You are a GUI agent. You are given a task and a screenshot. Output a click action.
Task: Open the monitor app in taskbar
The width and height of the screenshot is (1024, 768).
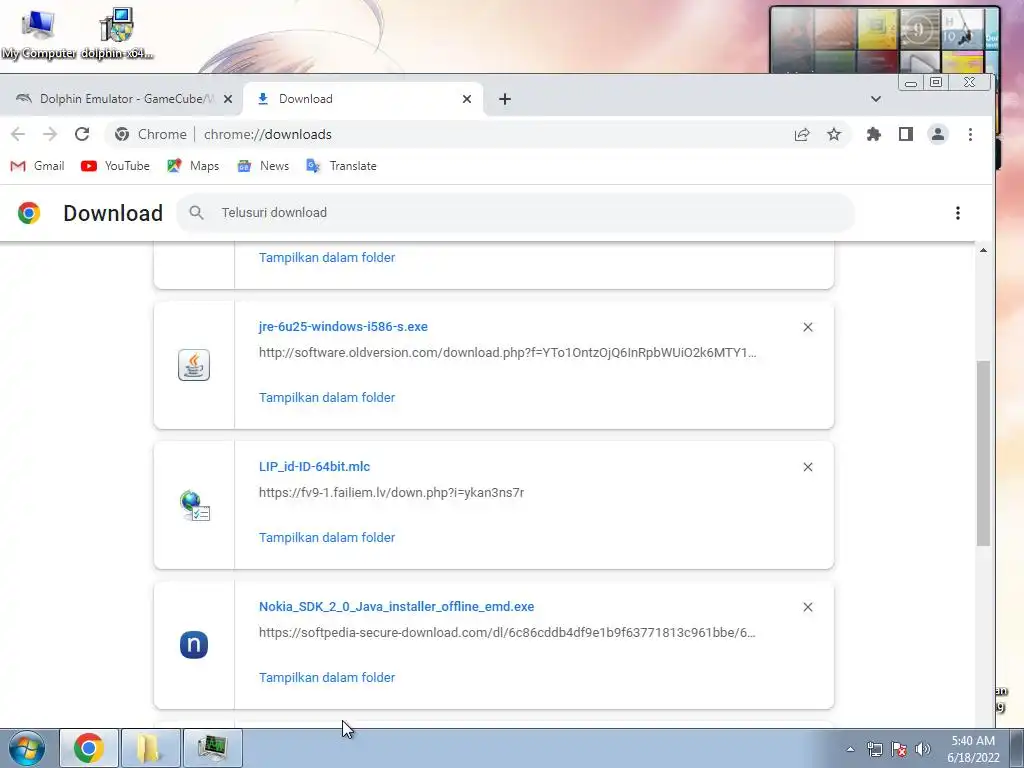tap(212, 748)
